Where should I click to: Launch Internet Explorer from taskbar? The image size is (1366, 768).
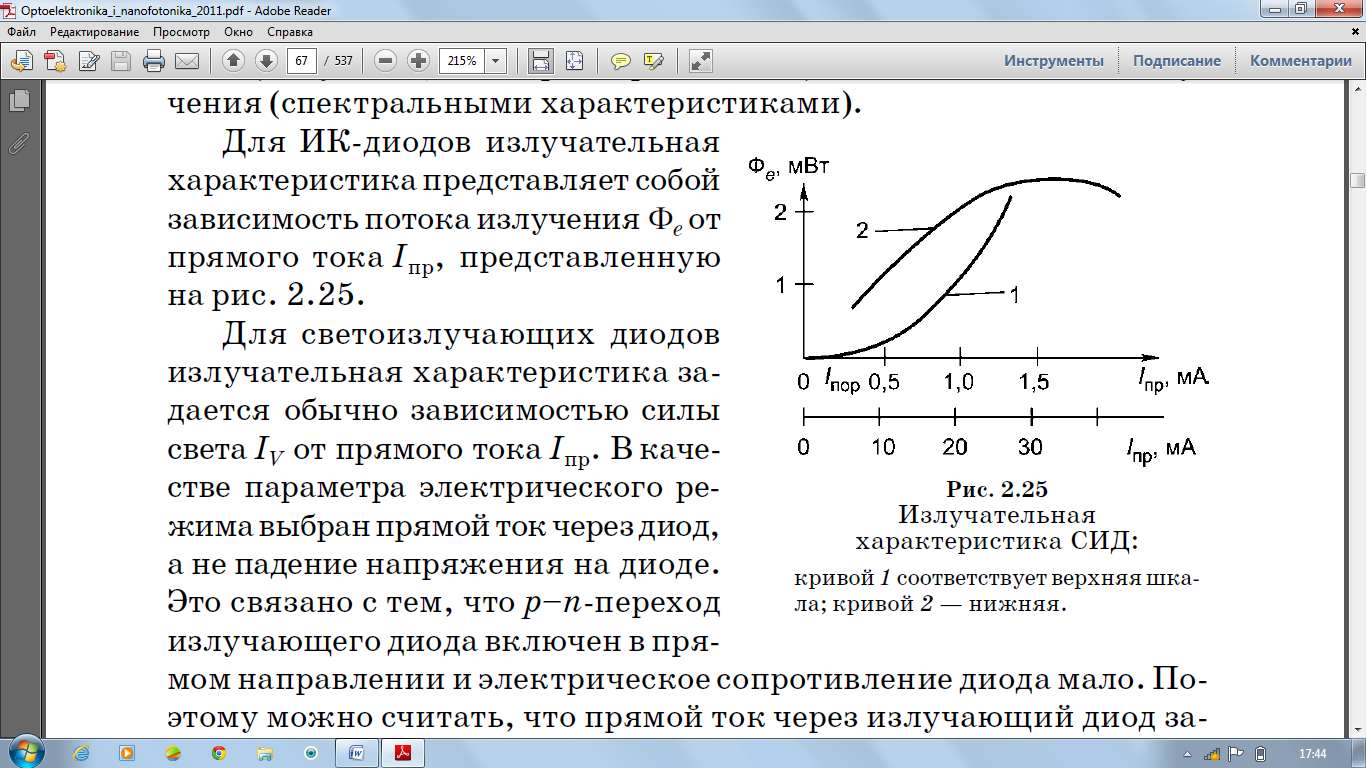82,753
